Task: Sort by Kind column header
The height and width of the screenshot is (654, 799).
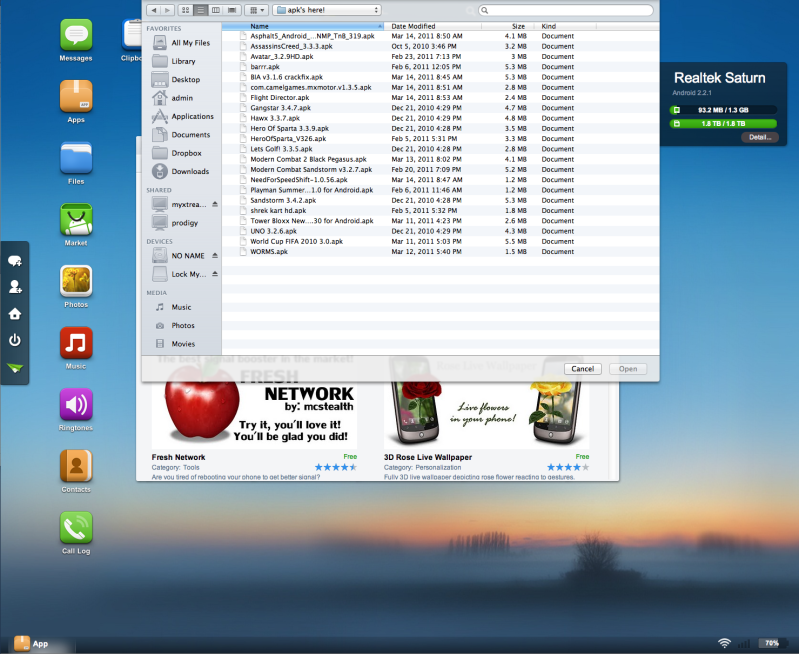Action: 565,26
